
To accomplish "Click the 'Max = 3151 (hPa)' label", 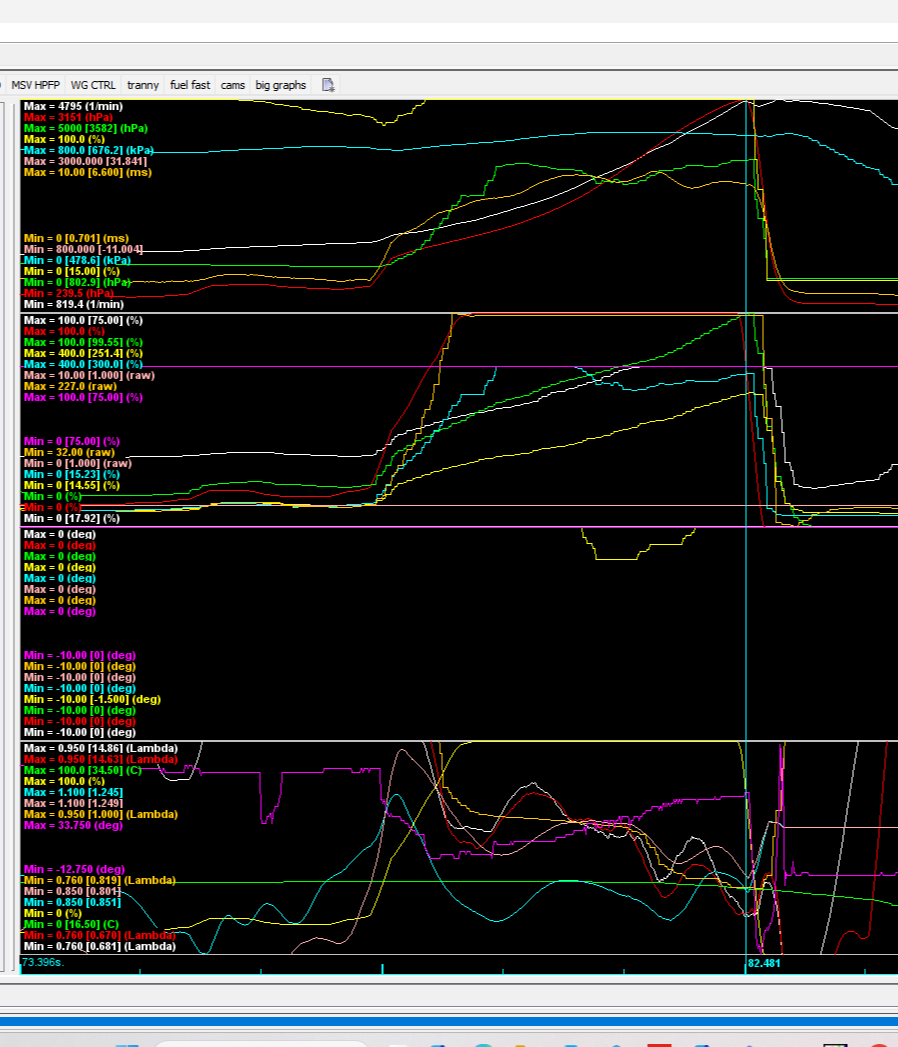I will point(69,117).
